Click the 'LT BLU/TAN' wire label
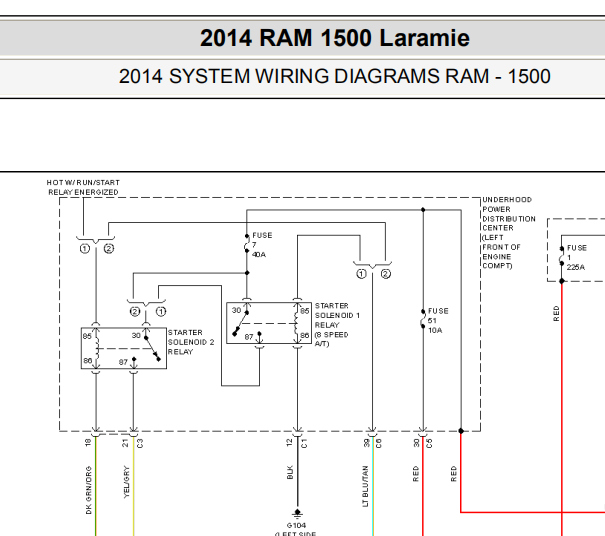 click(365, 486)
